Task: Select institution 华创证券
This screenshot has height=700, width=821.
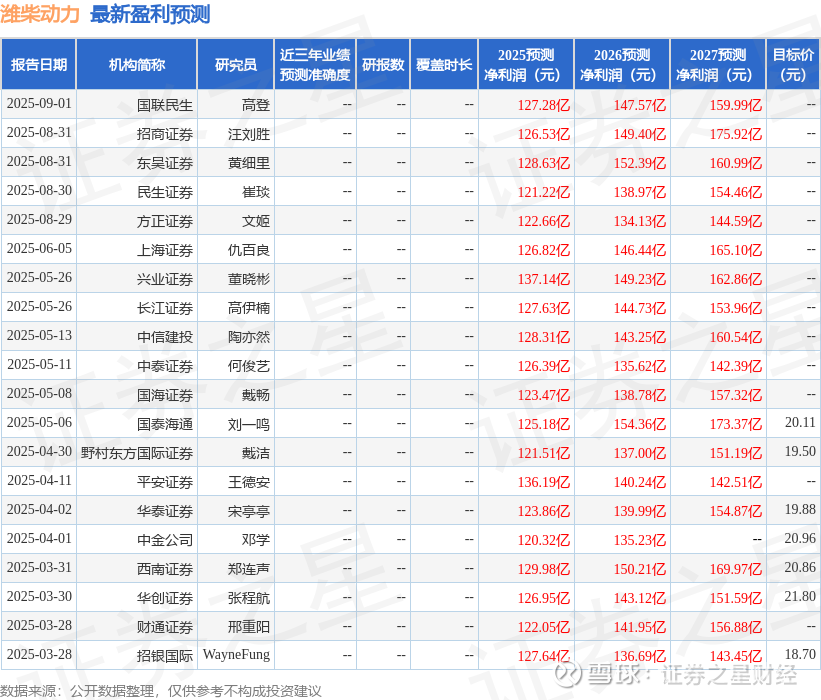Action: (x=165, y=598)
